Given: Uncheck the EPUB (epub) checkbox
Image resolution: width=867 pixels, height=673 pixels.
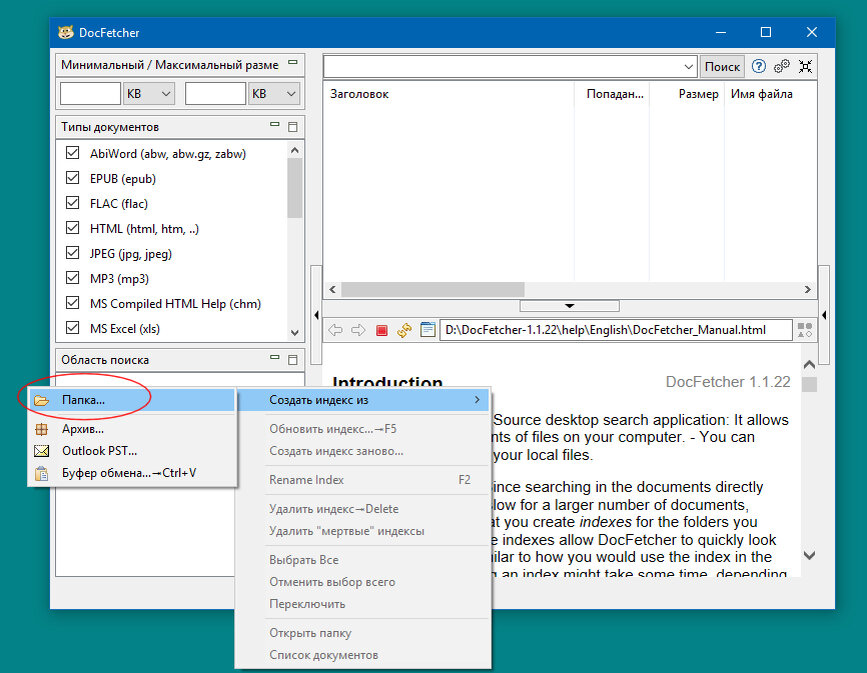Looking at the screenshot, I should pos(72,178).
